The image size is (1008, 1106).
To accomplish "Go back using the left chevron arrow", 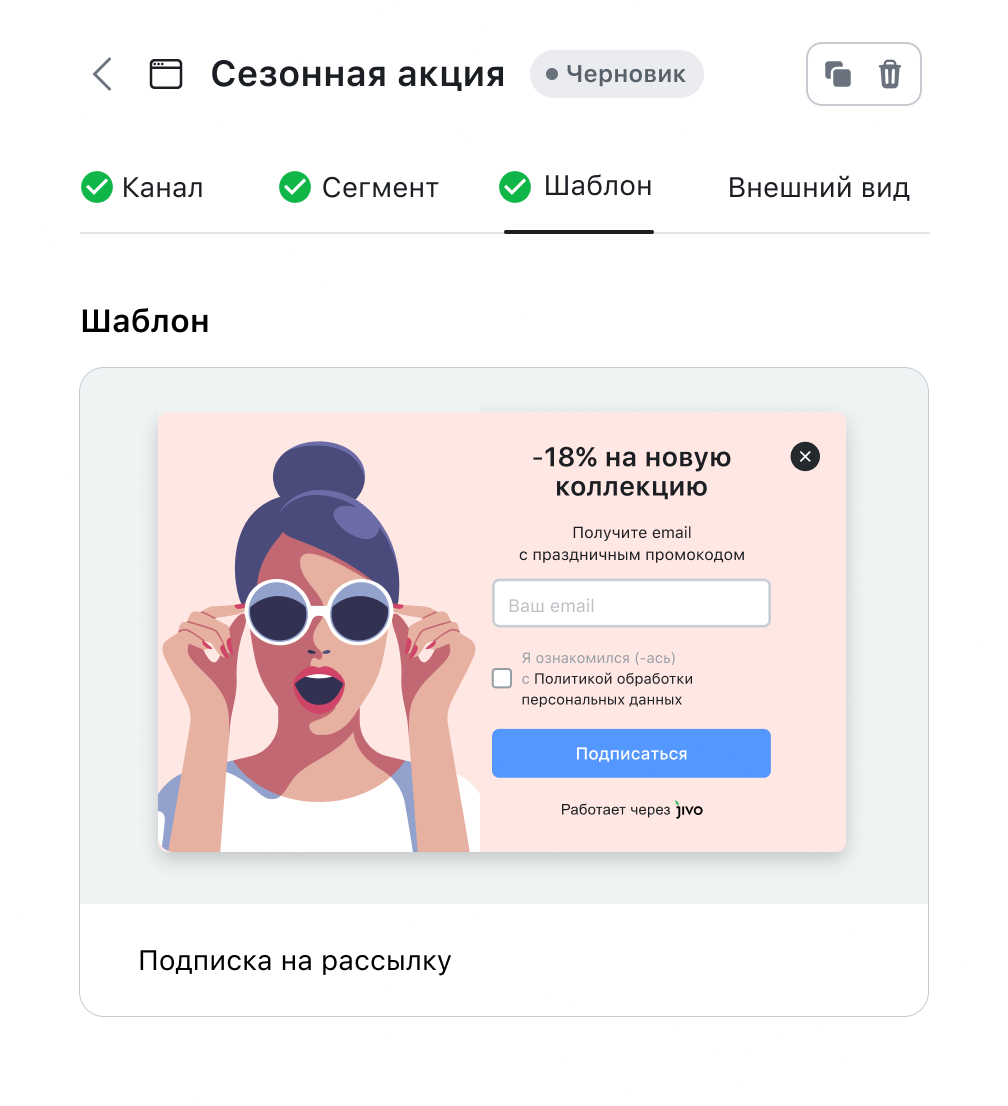I will pyautogui.click(x=103, y=74).
